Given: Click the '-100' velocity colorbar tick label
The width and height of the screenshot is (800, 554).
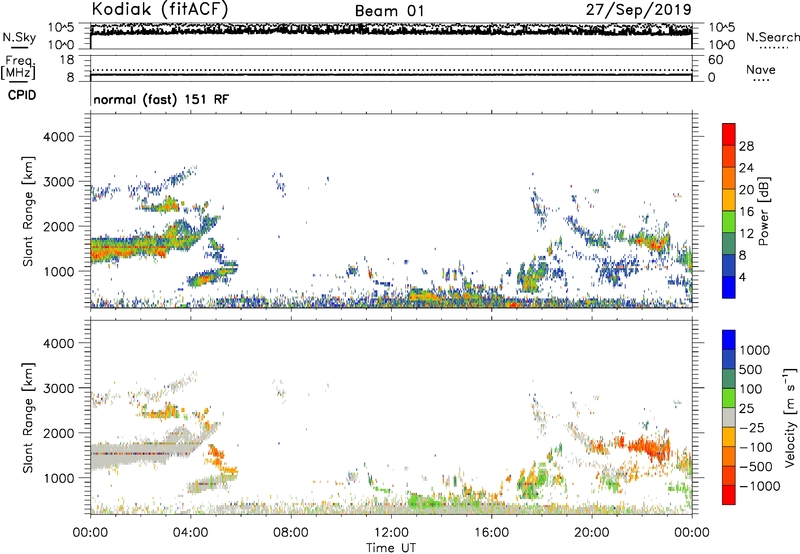Looking at the screenshot, I should pyautogui.click(x=758, y=447).
